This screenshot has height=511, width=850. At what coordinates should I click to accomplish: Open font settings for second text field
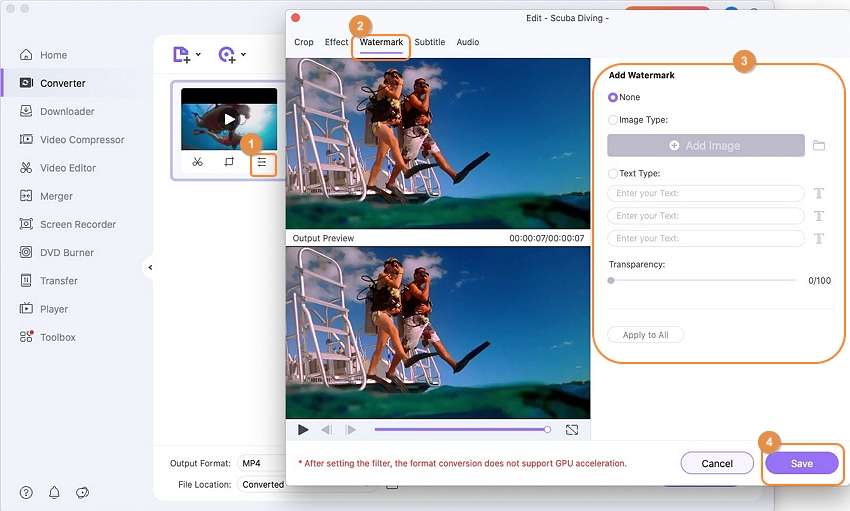click(819, 216)
